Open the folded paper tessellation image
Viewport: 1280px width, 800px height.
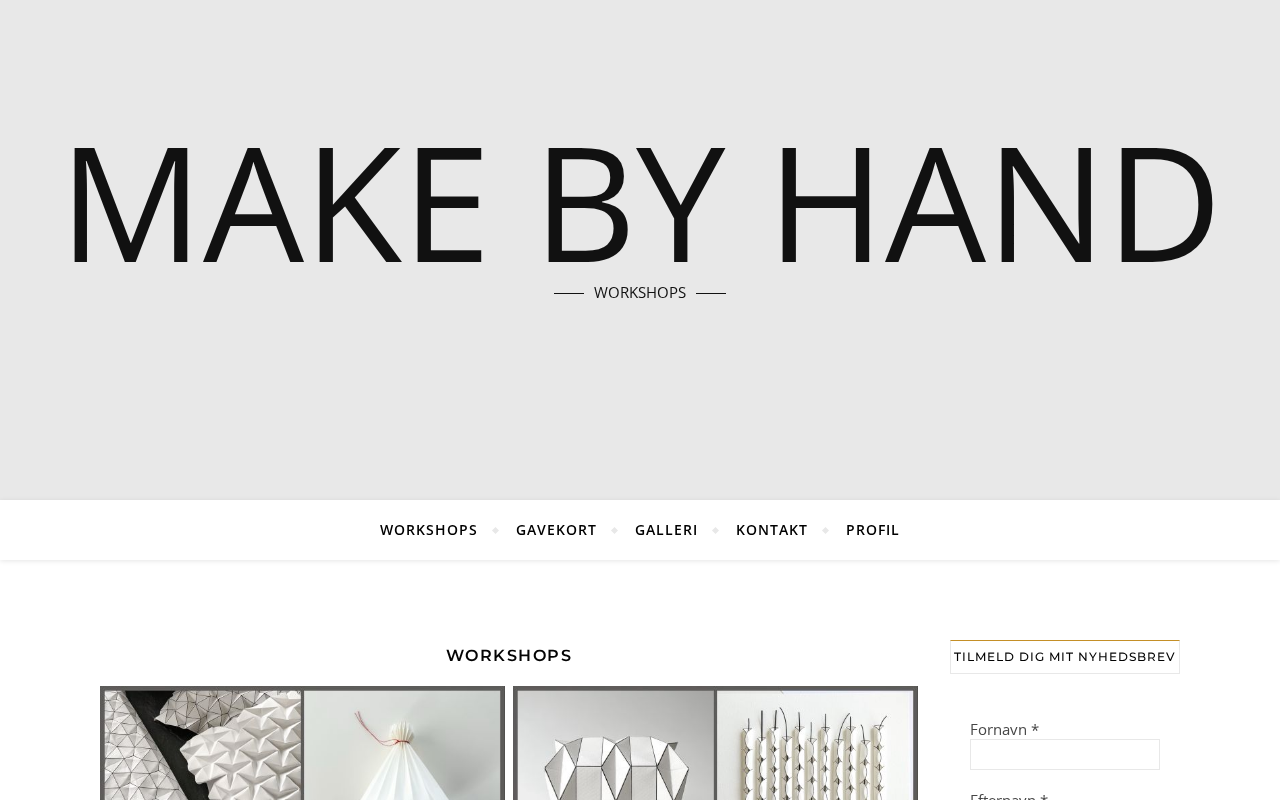pos(204,745)
